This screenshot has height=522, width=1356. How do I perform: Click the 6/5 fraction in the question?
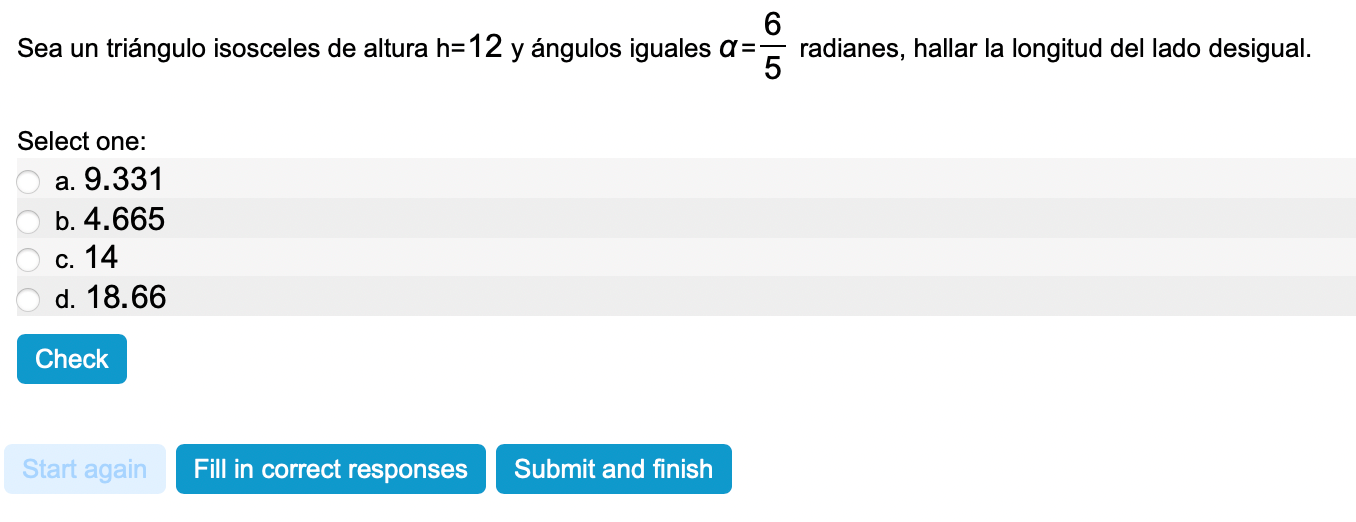tap(772, 48)
